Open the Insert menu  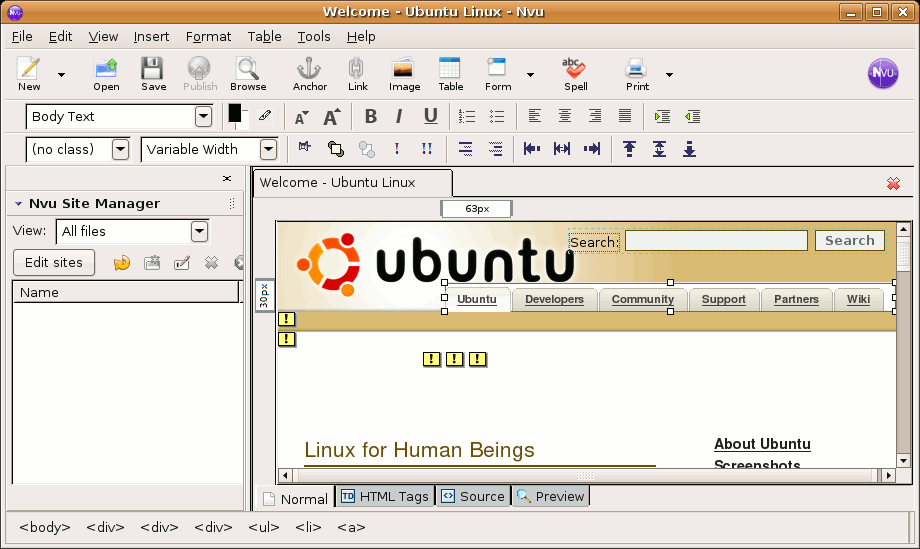point(151,36)
